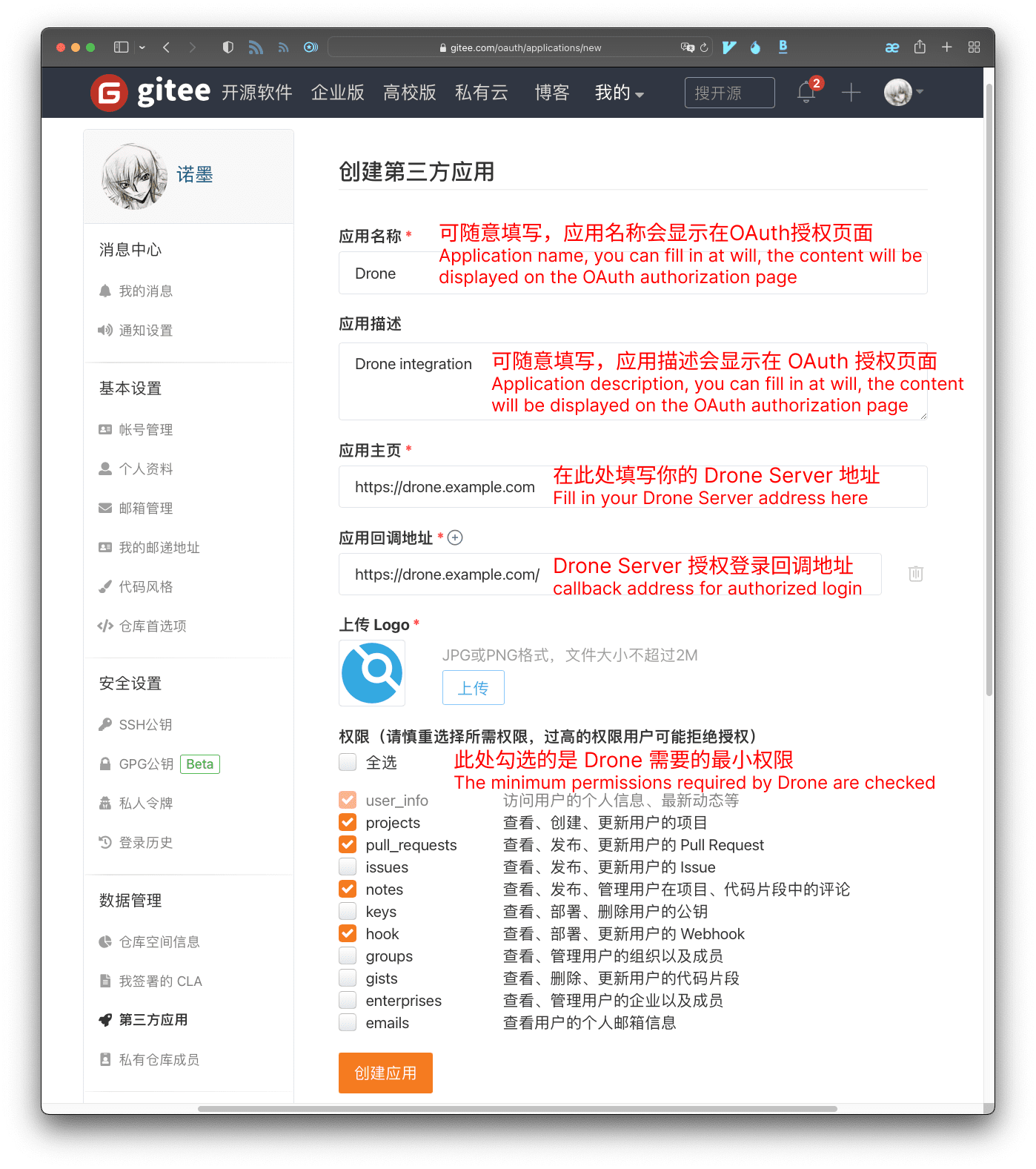The image size is (1036, 1169).
Task: Click the translate icon in address bar
Action: (688, 47)
